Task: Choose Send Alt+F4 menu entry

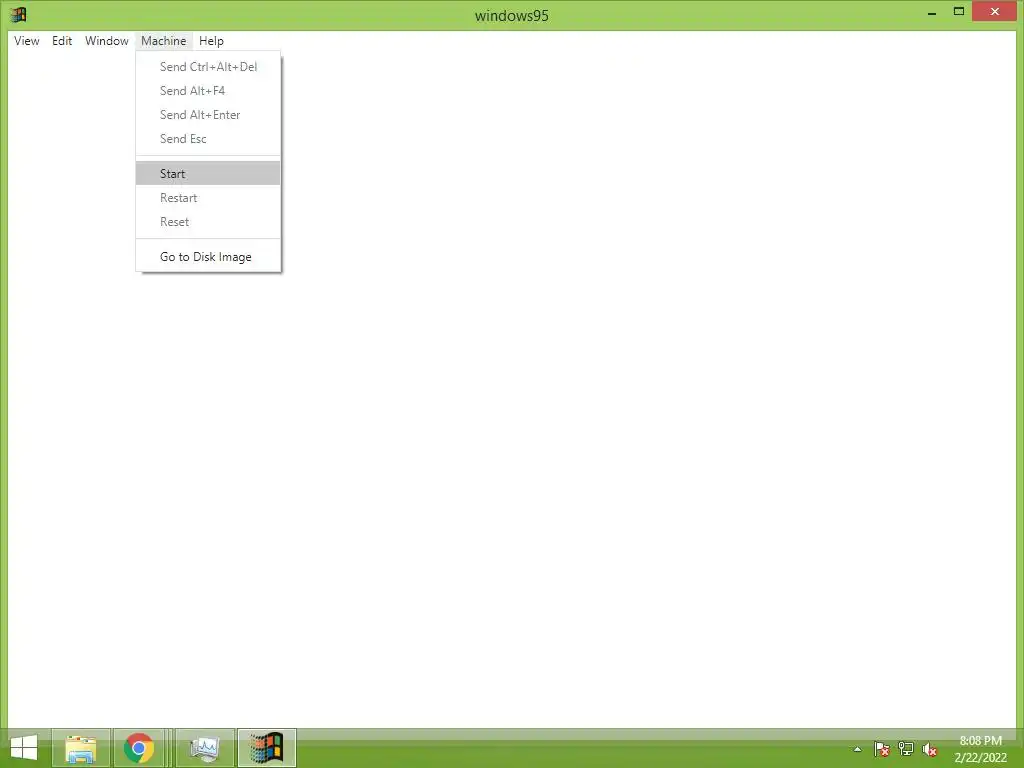Action: point(208,91)
